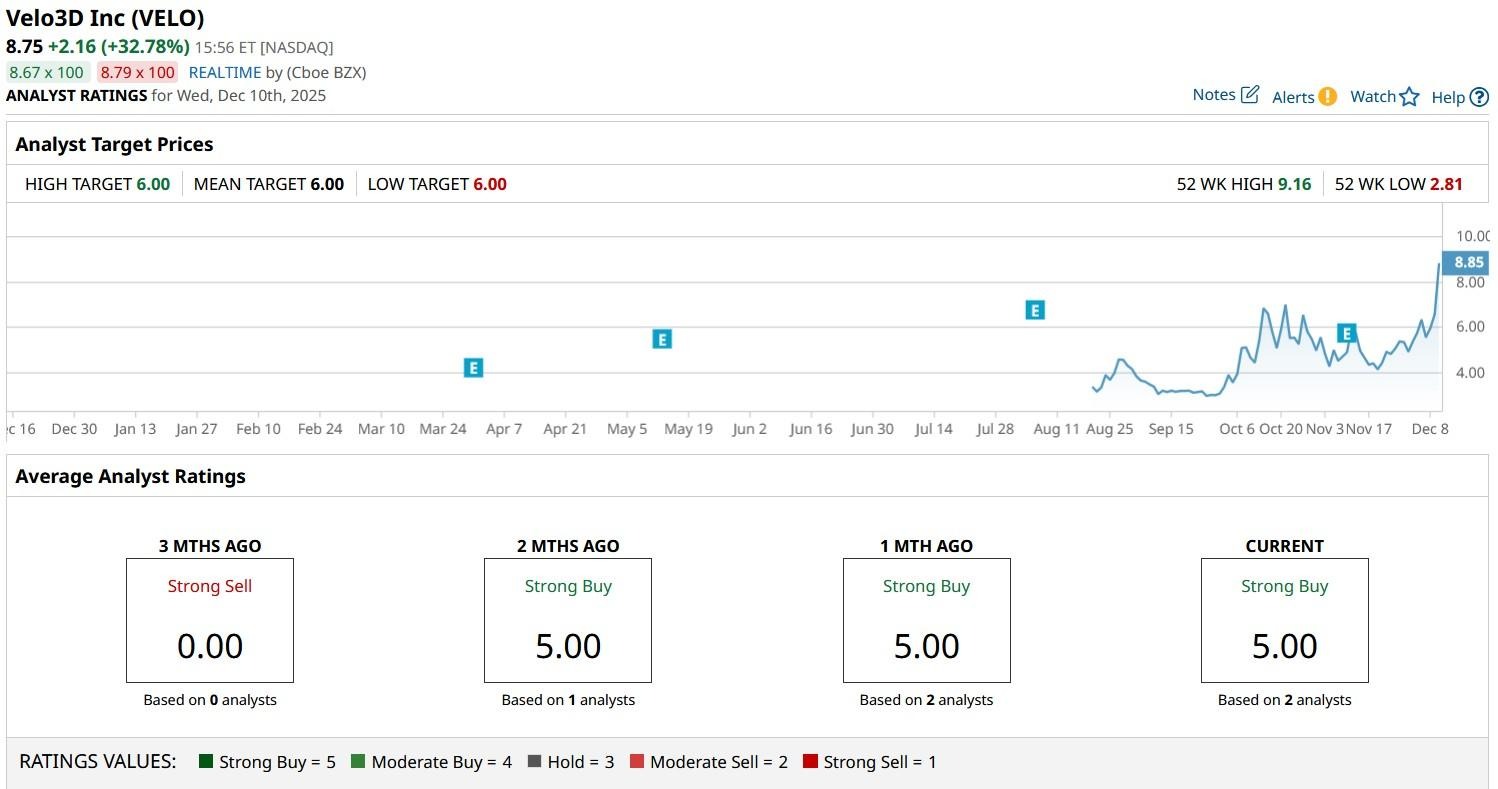
Task: Click the 4.00 y-axis price label
Action: pos(1470,373)
